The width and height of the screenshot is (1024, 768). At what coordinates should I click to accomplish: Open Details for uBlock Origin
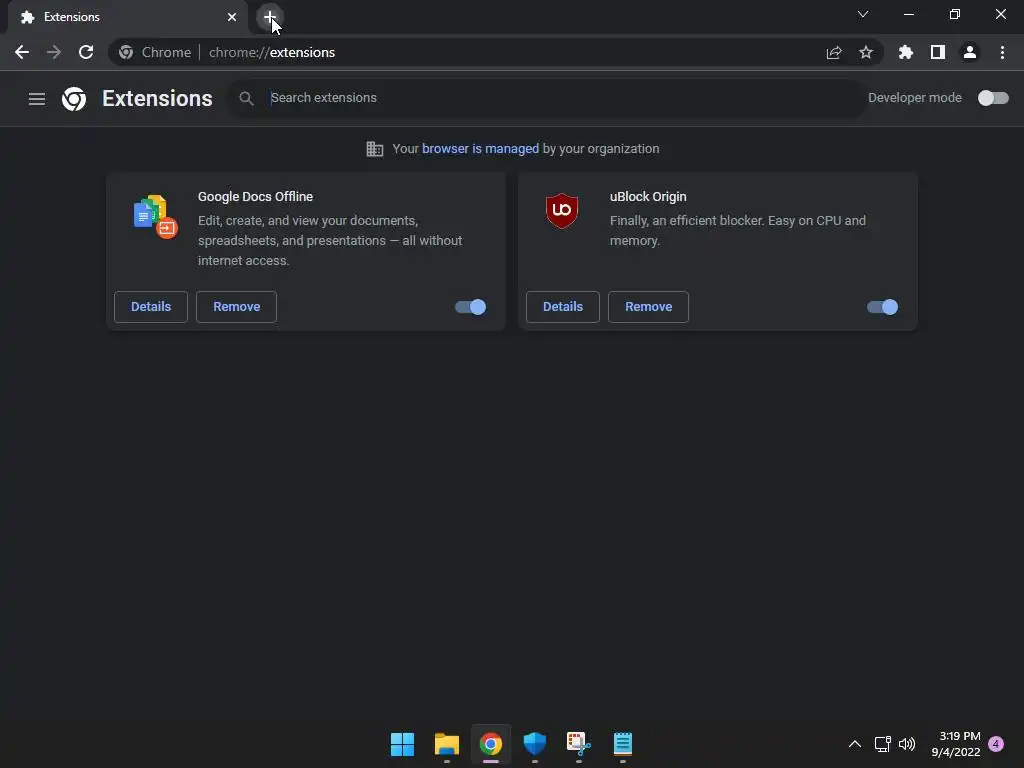click(563, 307)
